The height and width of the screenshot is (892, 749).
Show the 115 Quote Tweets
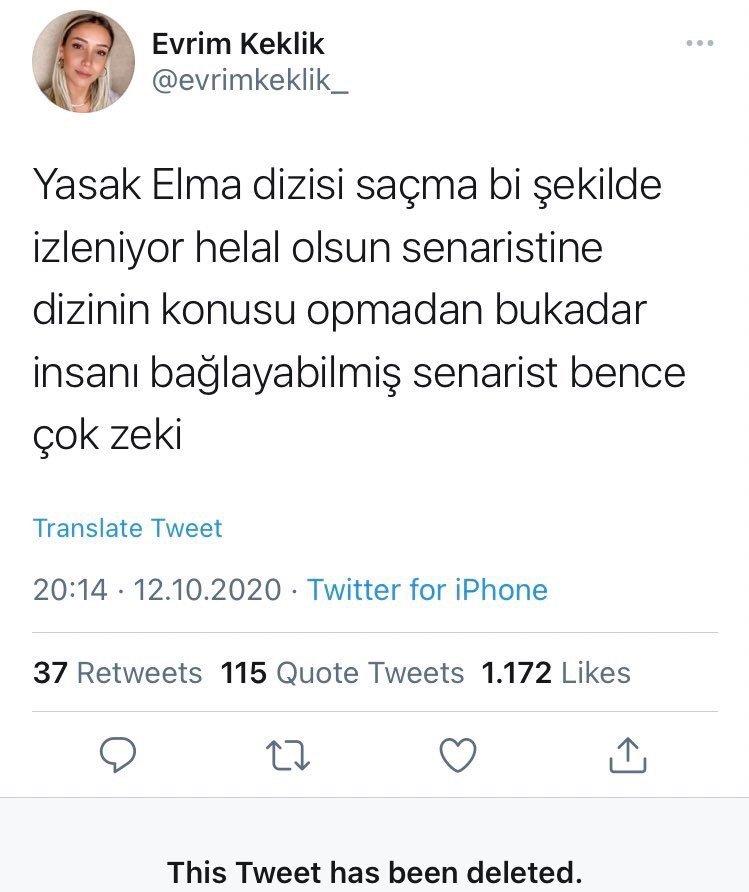(342, 673)
